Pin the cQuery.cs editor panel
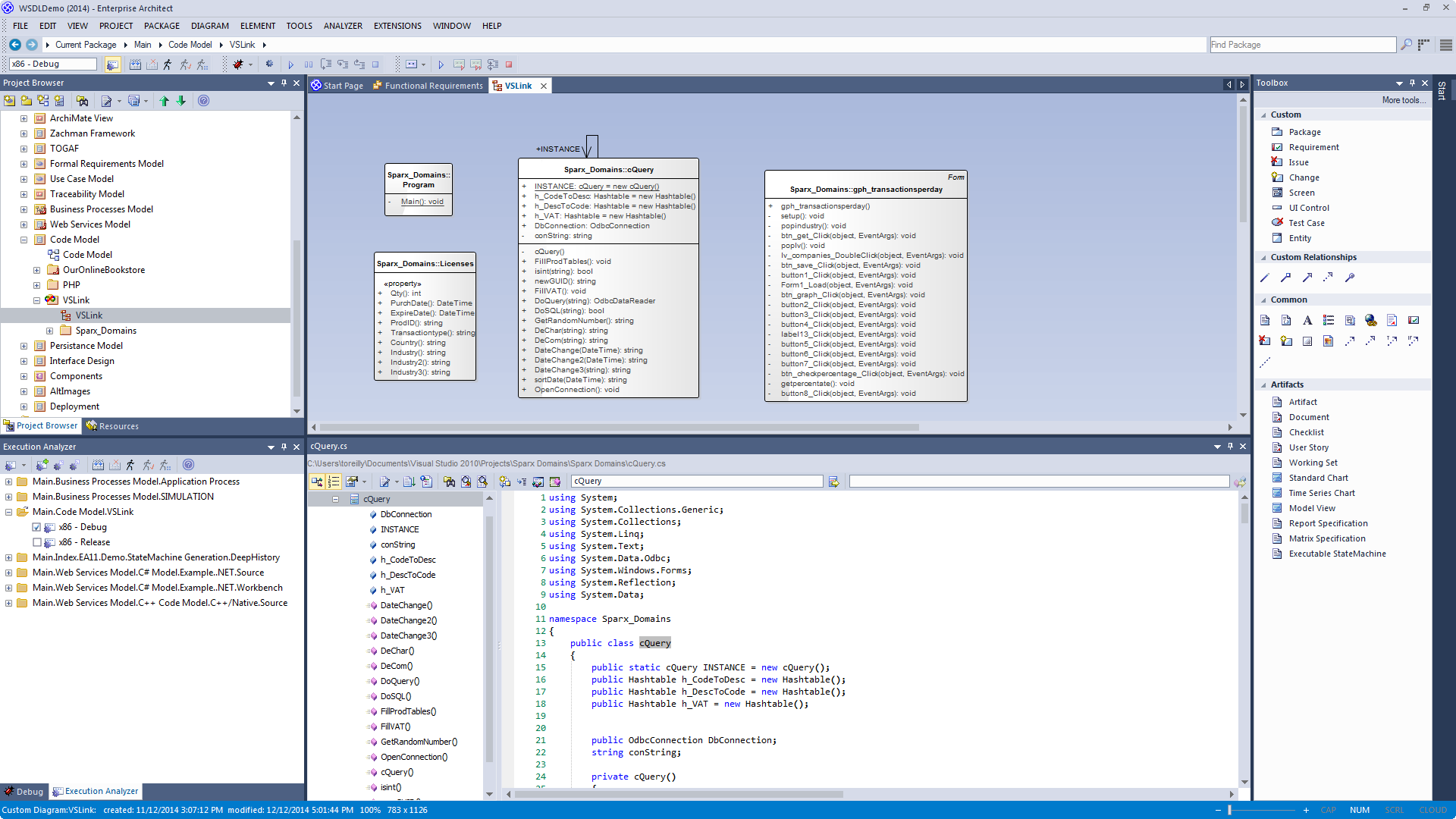The width and height of the screenshot is (1456, 819). [x=1230, y=446]
